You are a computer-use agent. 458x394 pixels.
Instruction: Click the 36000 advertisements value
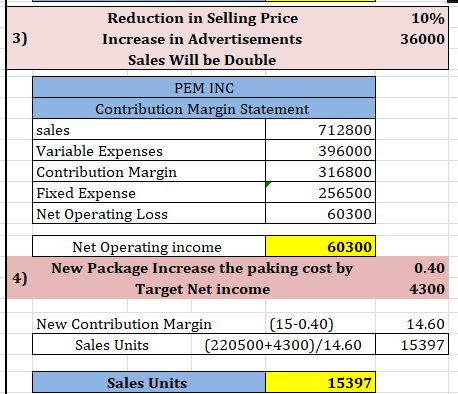click(x=422, y=39)
